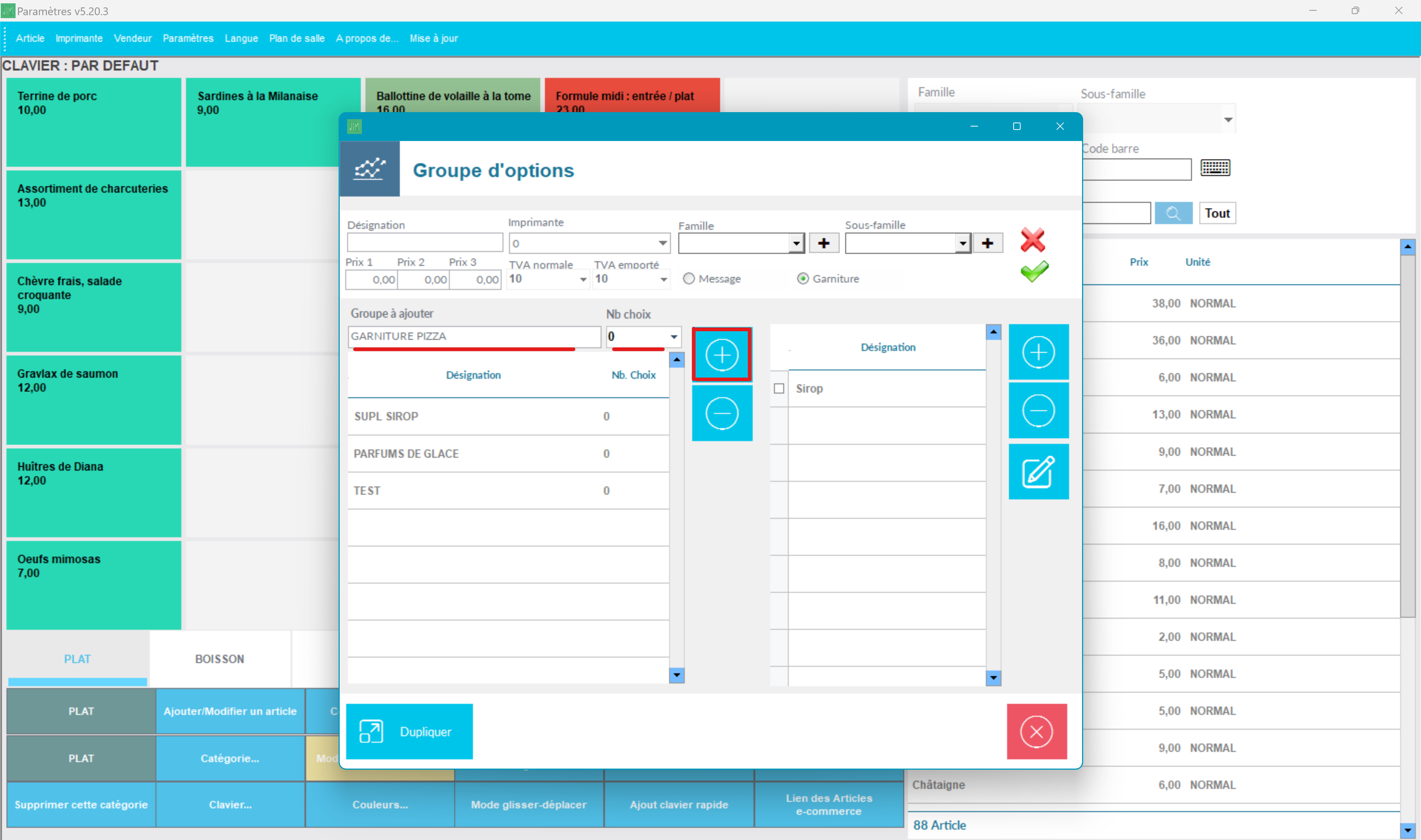Image resolution: width=1421 pixels, height=840 pixels.
Task: Close dialog with red circle X button
Action: pyautogui.click(x=1037, y=731)
